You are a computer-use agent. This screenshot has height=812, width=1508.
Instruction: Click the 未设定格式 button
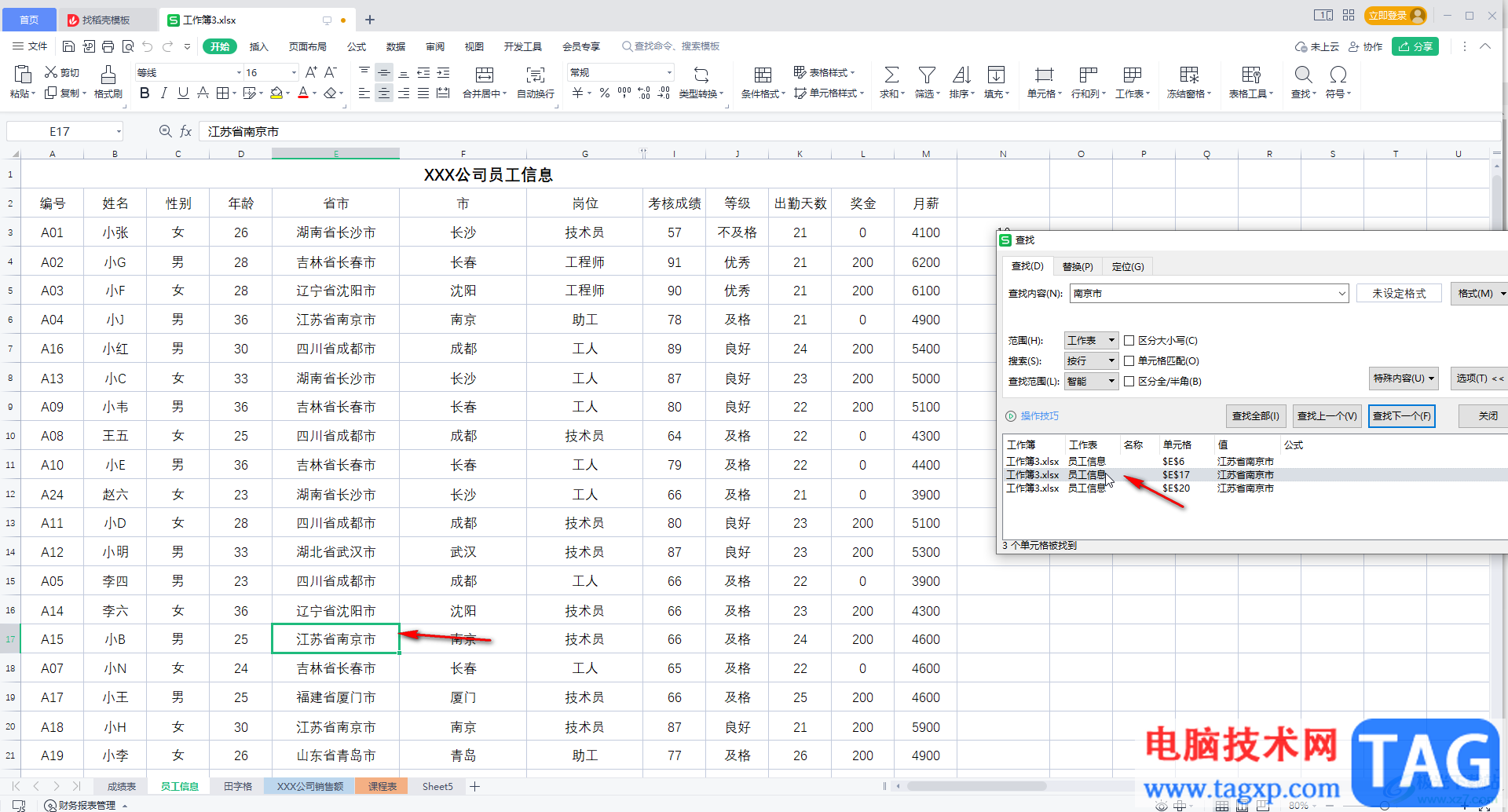1399,293
